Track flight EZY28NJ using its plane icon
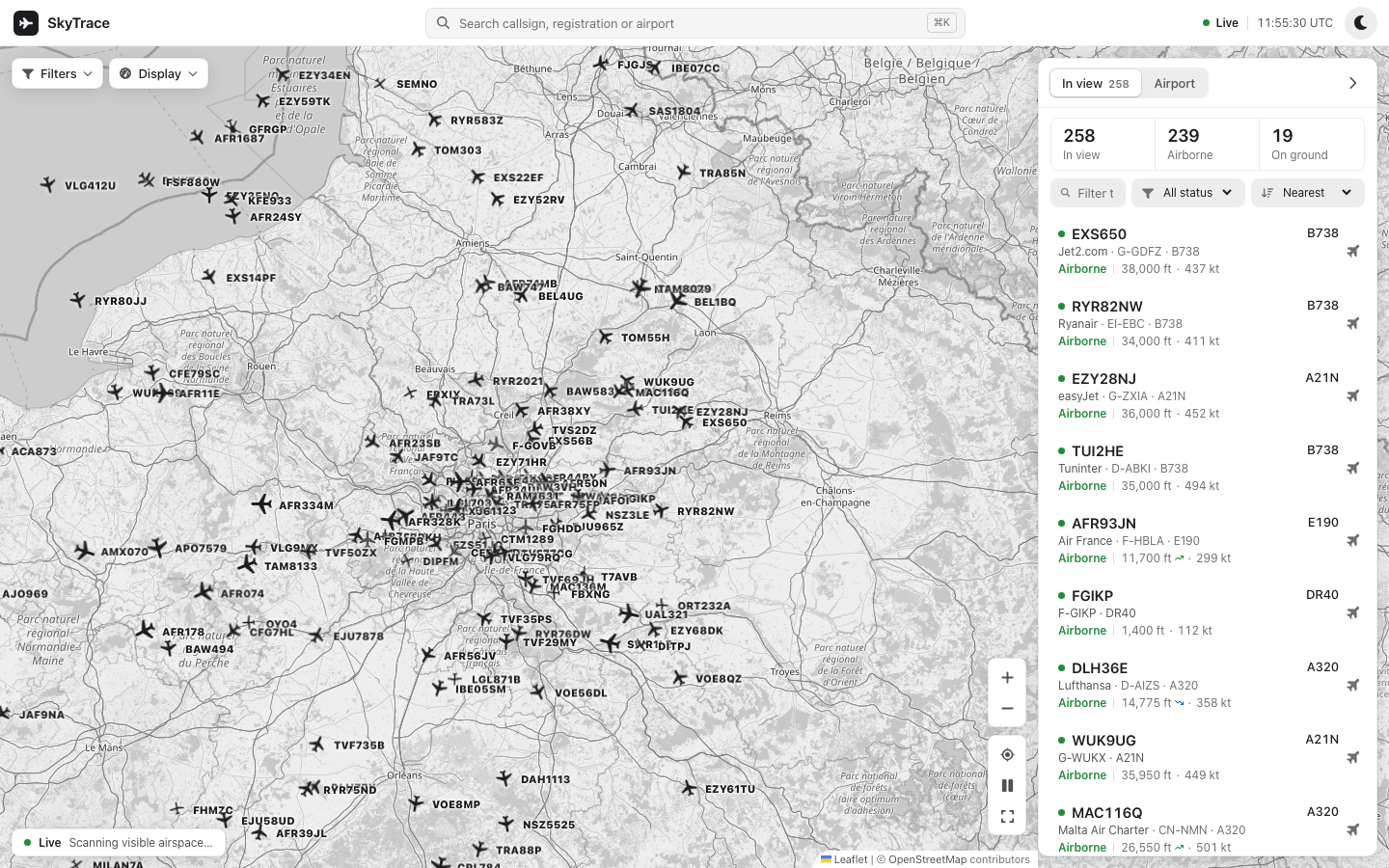 (x=1353, y=396)
